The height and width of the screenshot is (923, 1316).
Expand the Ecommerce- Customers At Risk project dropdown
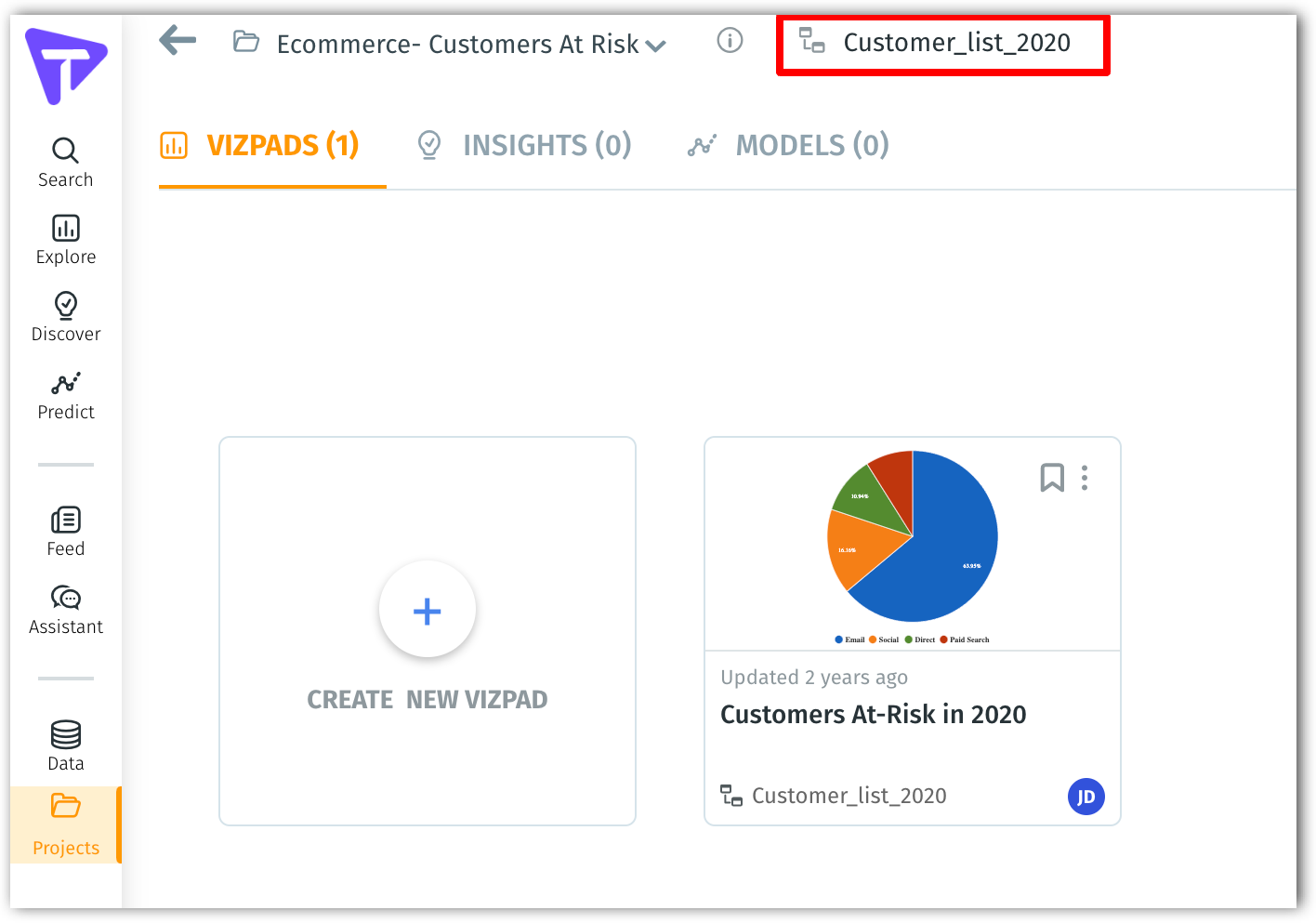(x=656, y=45)
